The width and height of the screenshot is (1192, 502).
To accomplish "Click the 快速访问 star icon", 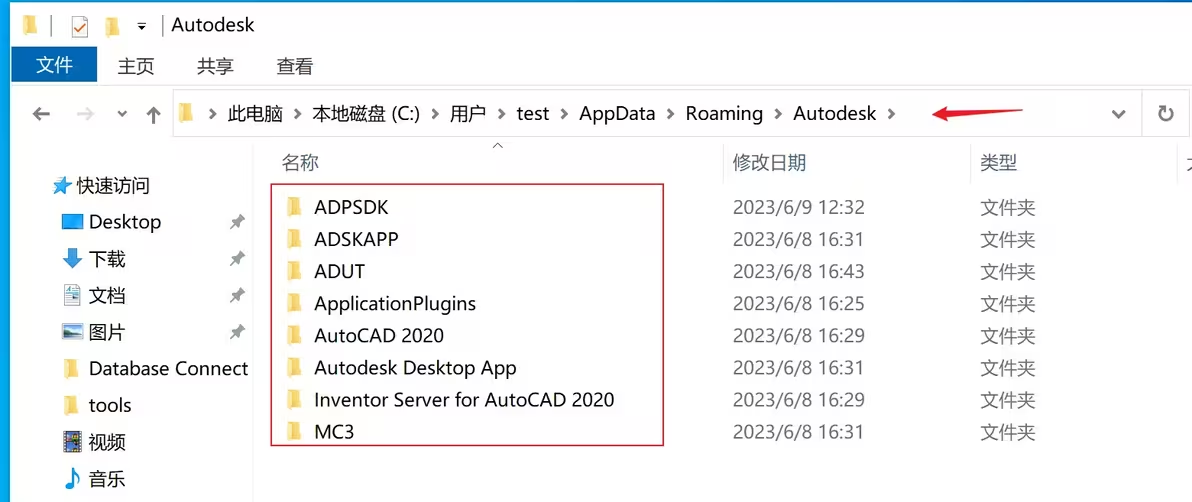I will [x=62, y=185].
